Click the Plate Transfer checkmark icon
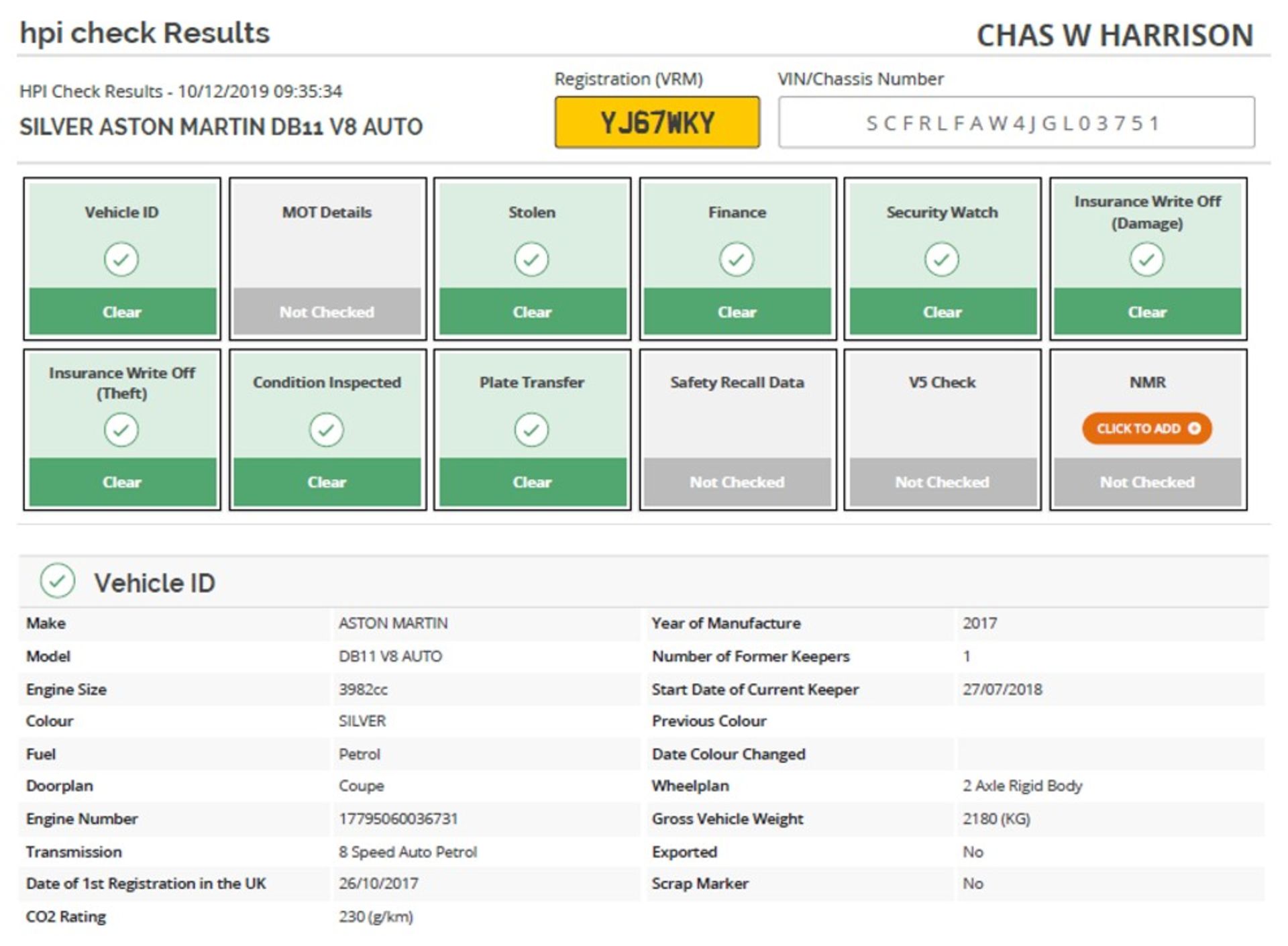 point(531,430)
